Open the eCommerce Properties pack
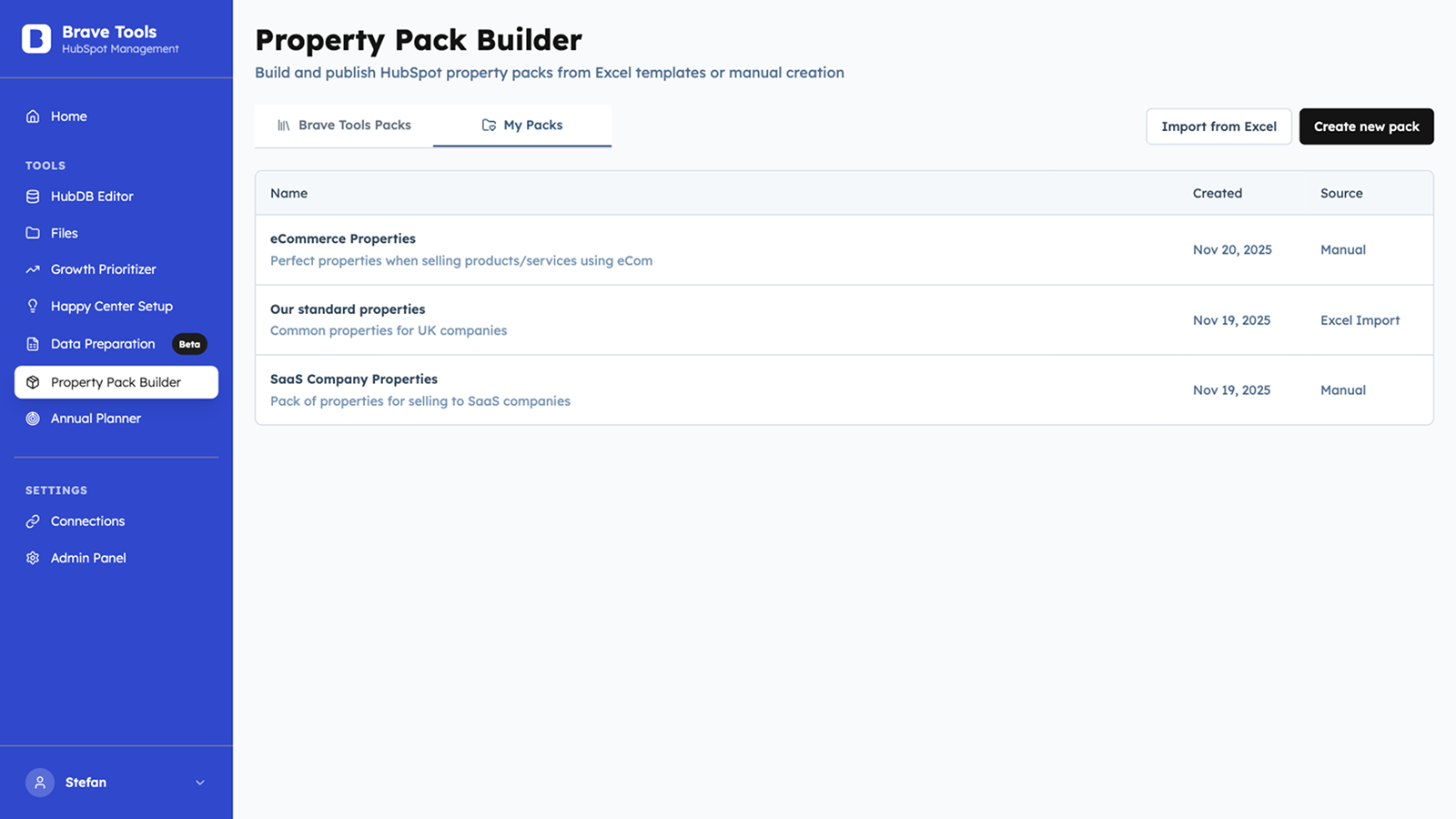Screen dimensions: 1456x819 click(343, 238)
